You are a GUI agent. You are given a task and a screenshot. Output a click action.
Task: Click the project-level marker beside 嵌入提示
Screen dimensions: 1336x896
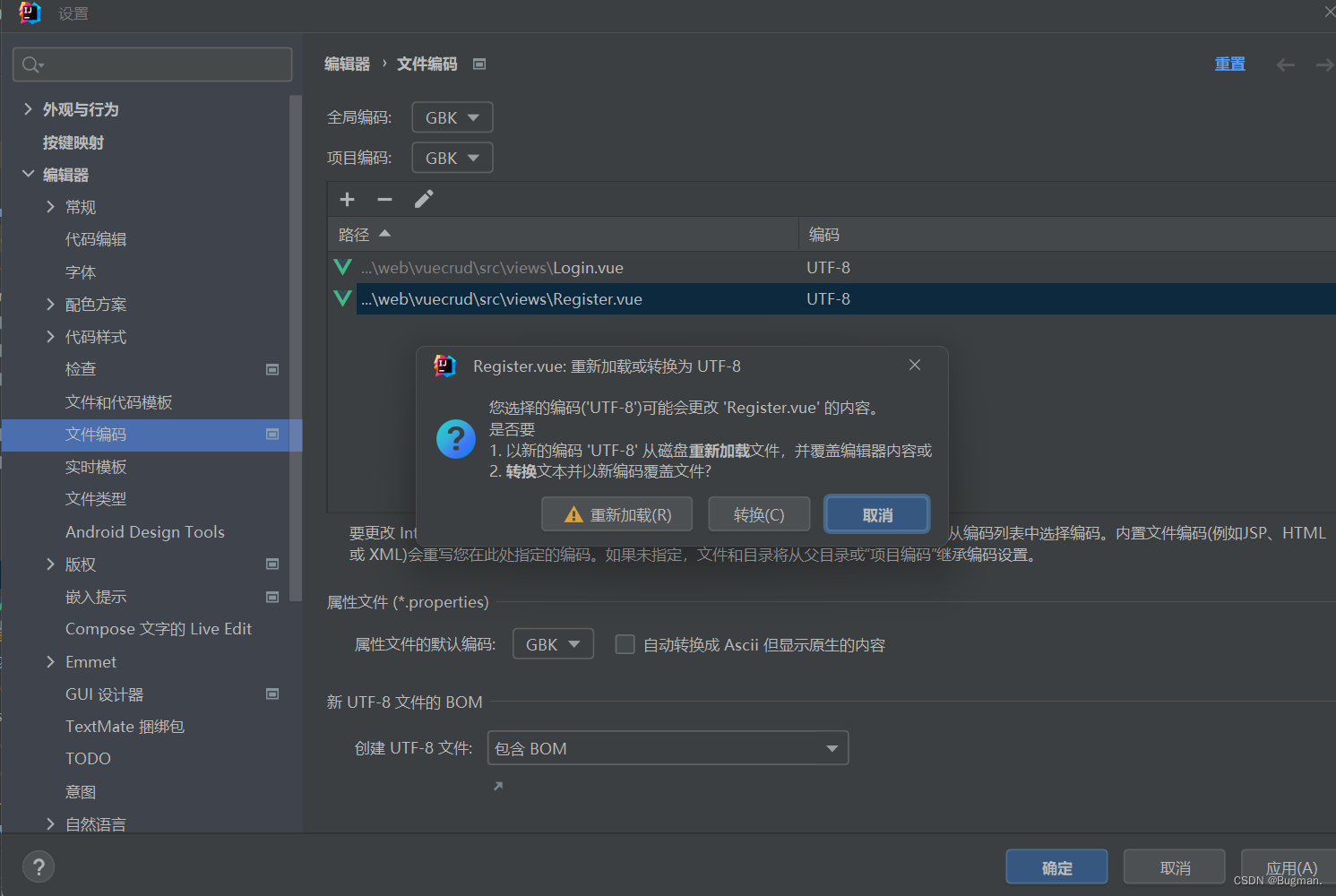pos(272,597)
